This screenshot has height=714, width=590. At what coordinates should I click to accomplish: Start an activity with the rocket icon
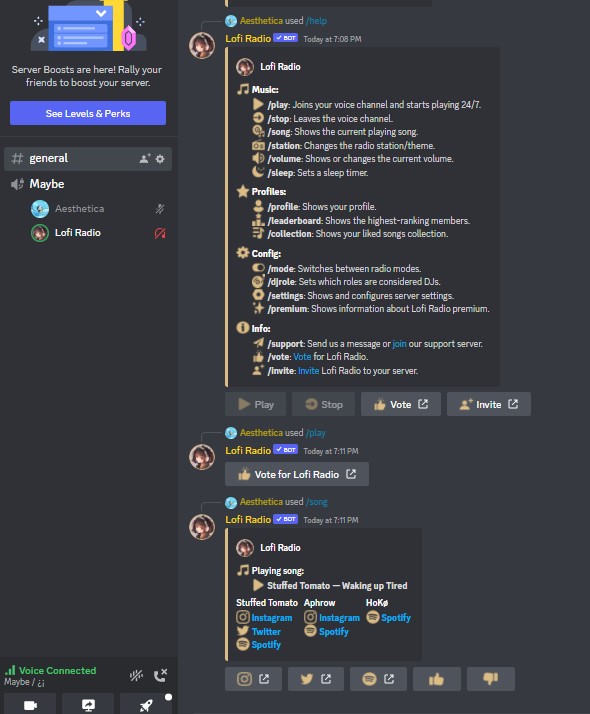146,705
